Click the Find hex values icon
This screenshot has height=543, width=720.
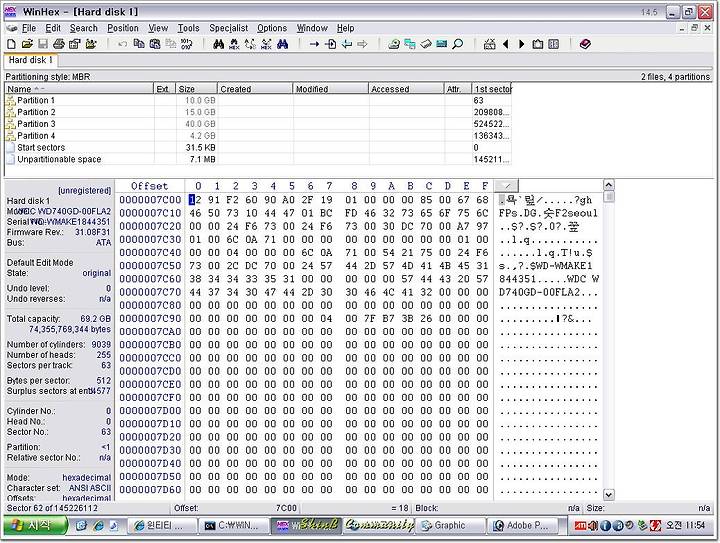234,44
